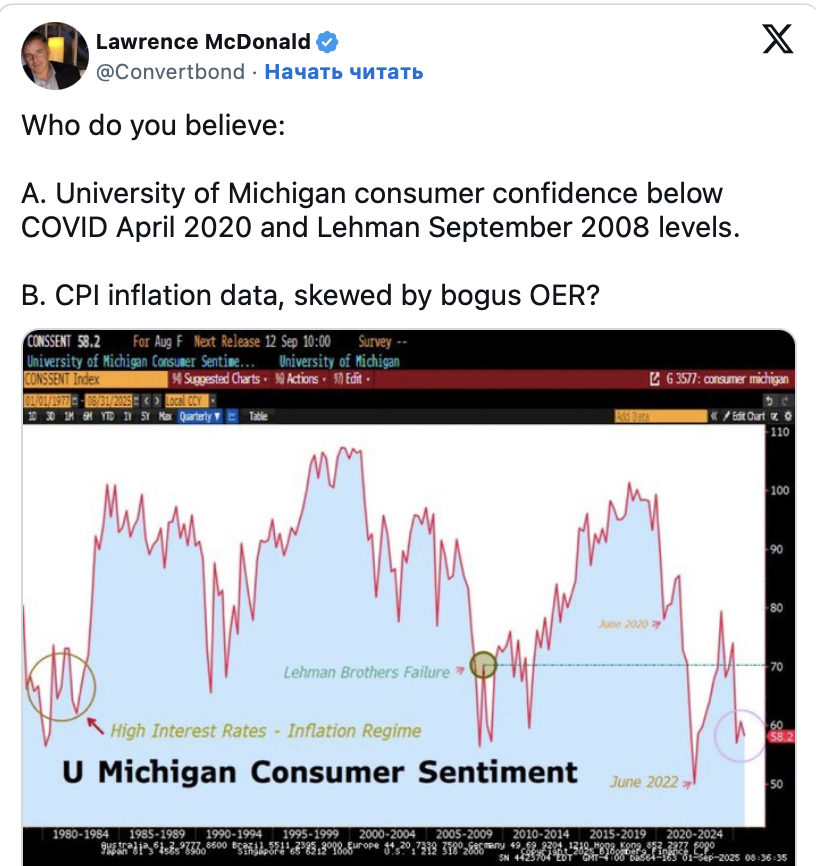Click the @Convertbond handle link

coord(168,72)
